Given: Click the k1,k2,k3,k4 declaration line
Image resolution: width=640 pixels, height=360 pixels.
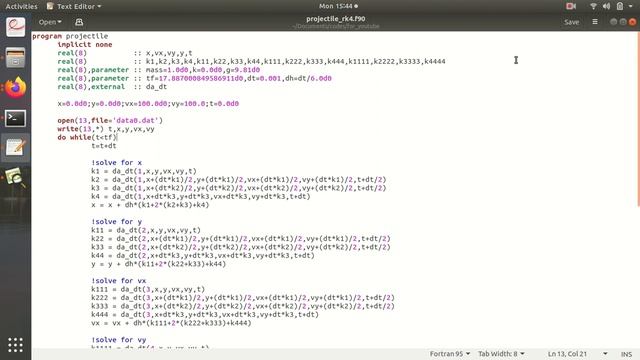Looking at the screenshot, I should [x=251, y=62].
